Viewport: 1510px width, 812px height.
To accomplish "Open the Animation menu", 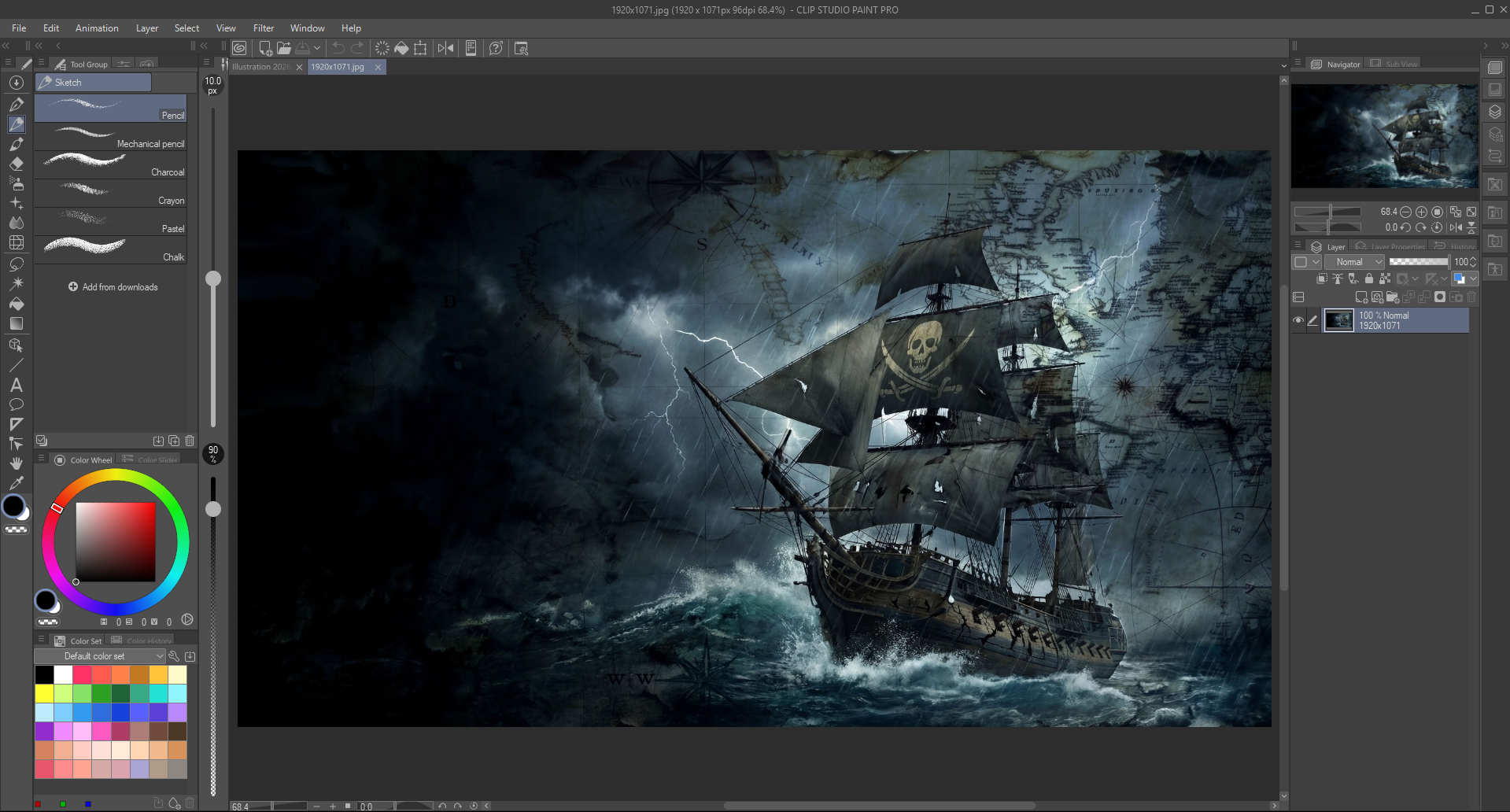I will tap(97, 28).
